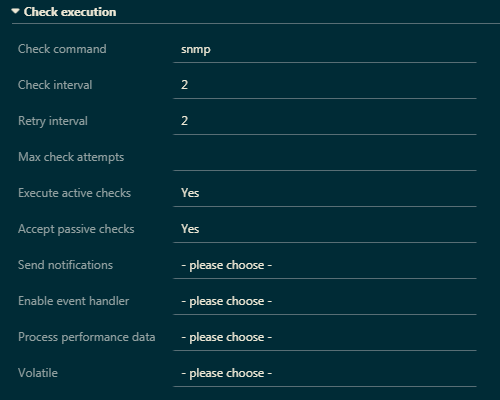Collapse the Check execution section triangle
500x400 pixels.
(15, 11)
